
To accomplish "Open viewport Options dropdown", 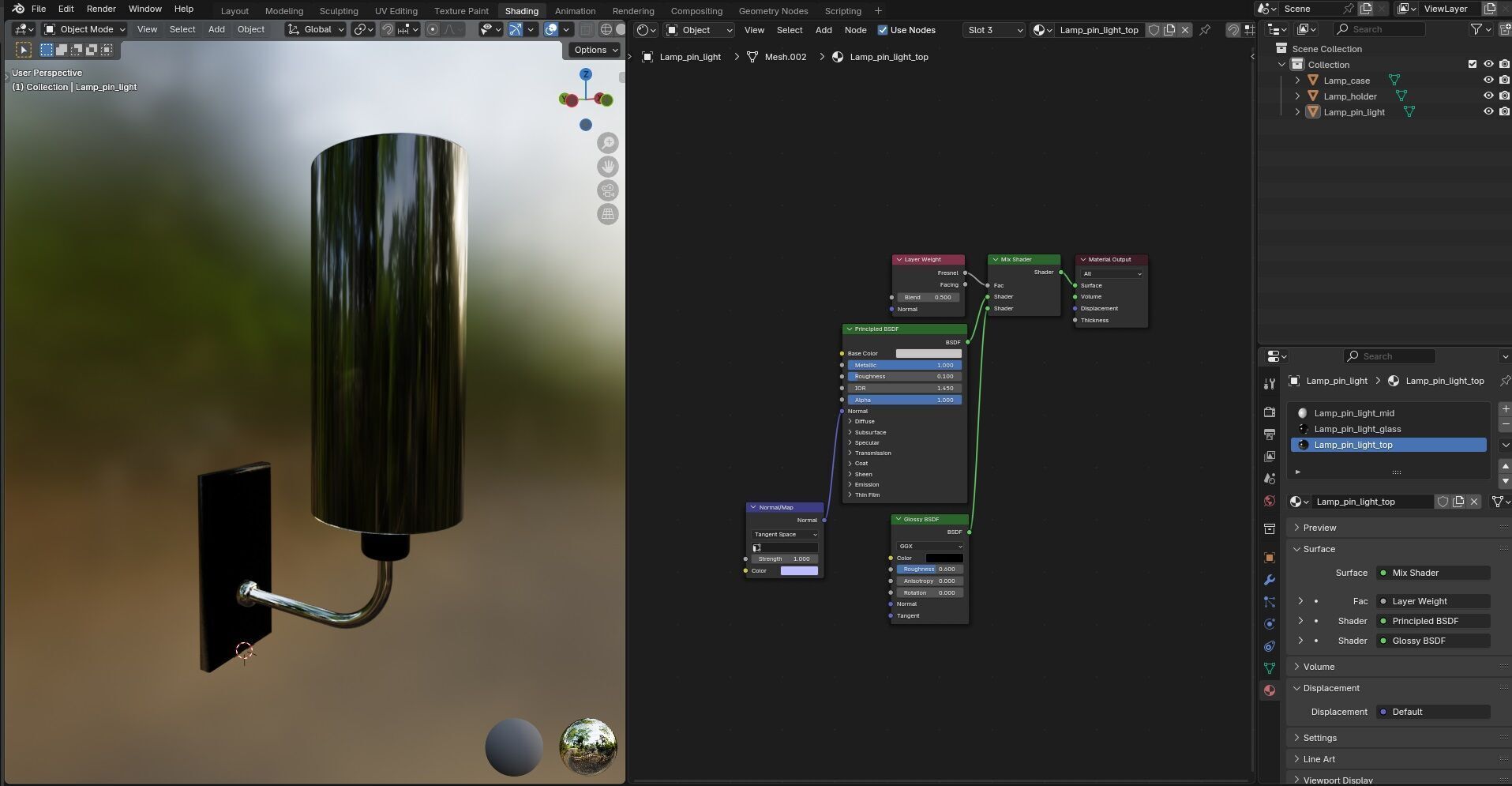I will pos(595,50).
